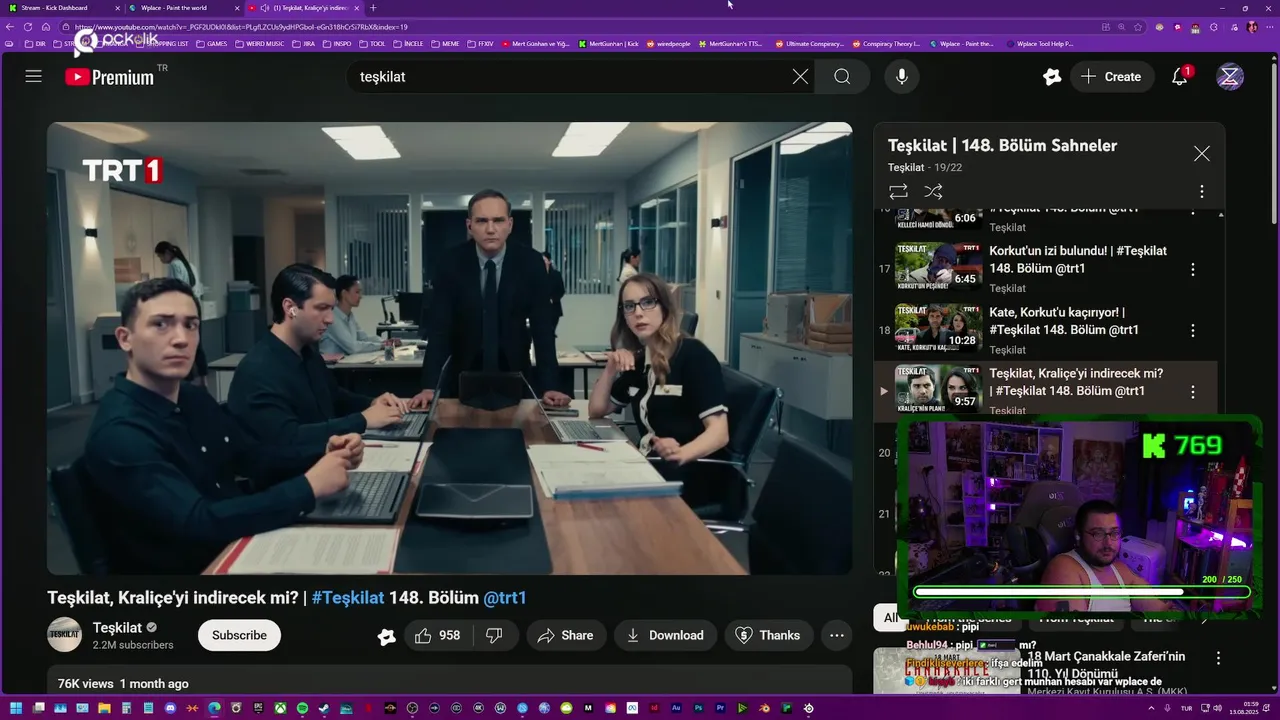This screenshot has height=720, width=1280.
Task: Open Discord from the taskbar
Action: click(x=170, y=708)
